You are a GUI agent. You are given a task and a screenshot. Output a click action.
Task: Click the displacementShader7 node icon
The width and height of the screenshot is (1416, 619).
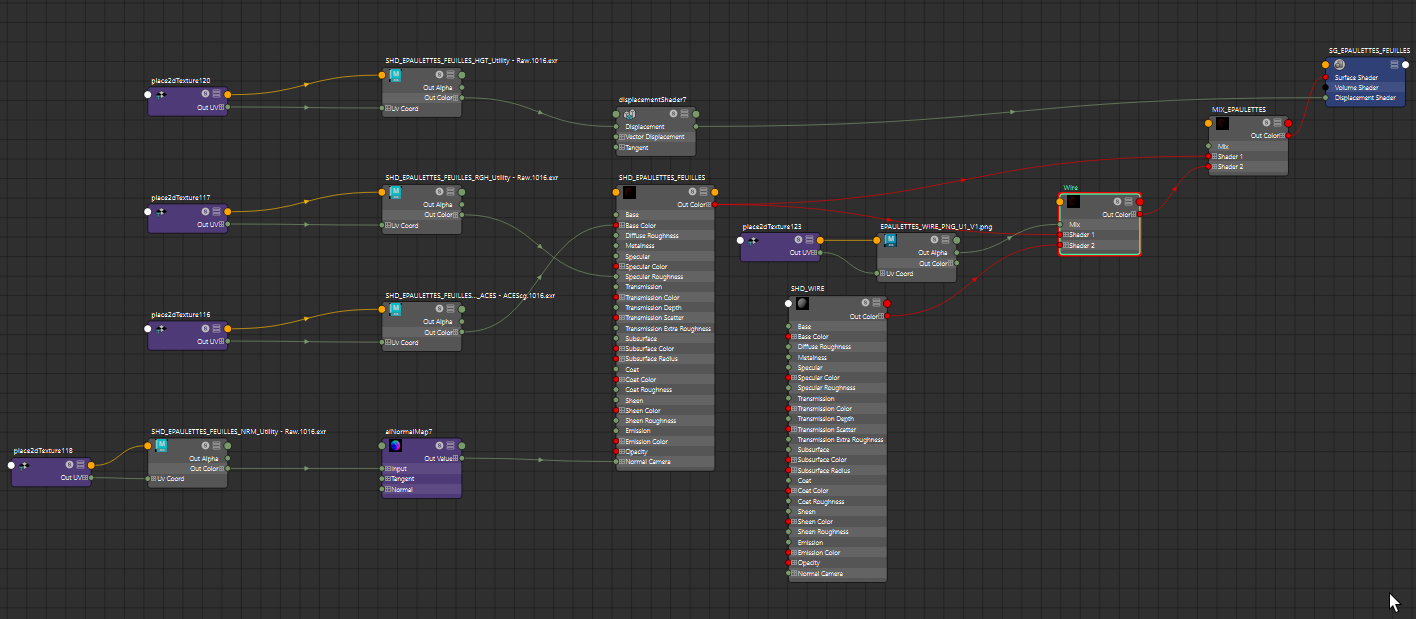(x=629, y=115)
